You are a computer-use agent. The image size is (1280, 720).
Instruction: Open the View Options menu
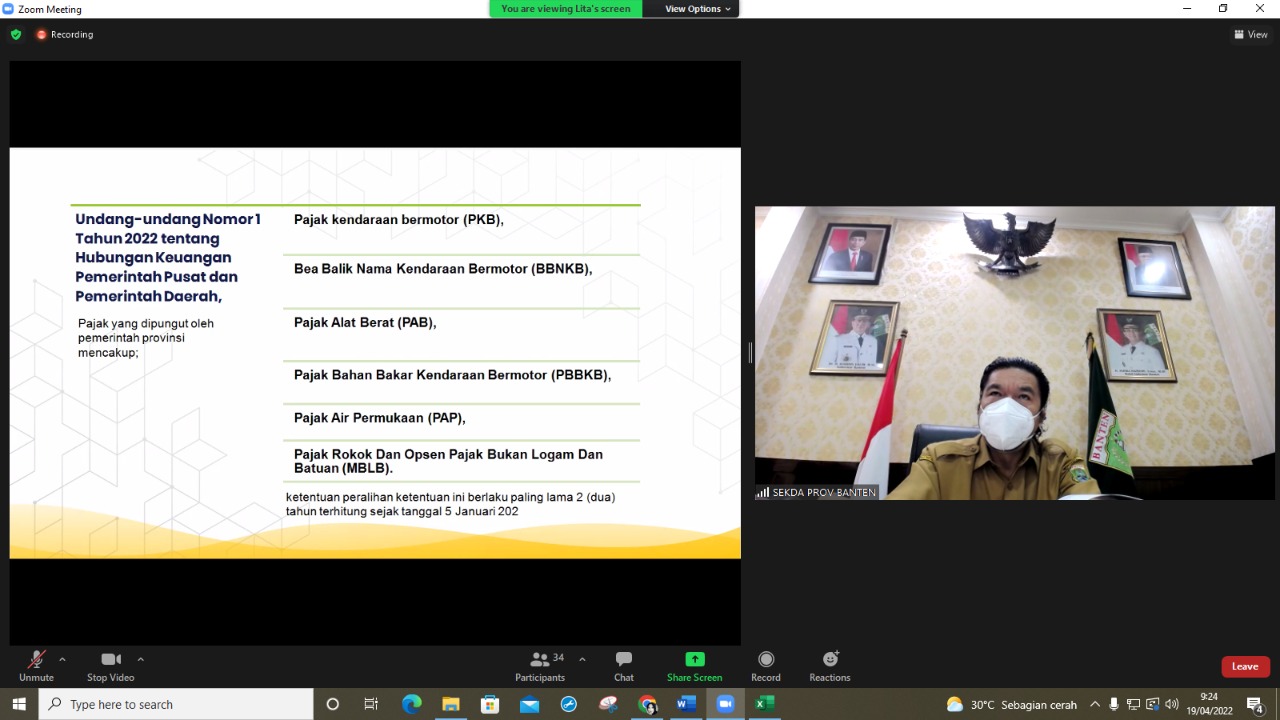[698, 9]
